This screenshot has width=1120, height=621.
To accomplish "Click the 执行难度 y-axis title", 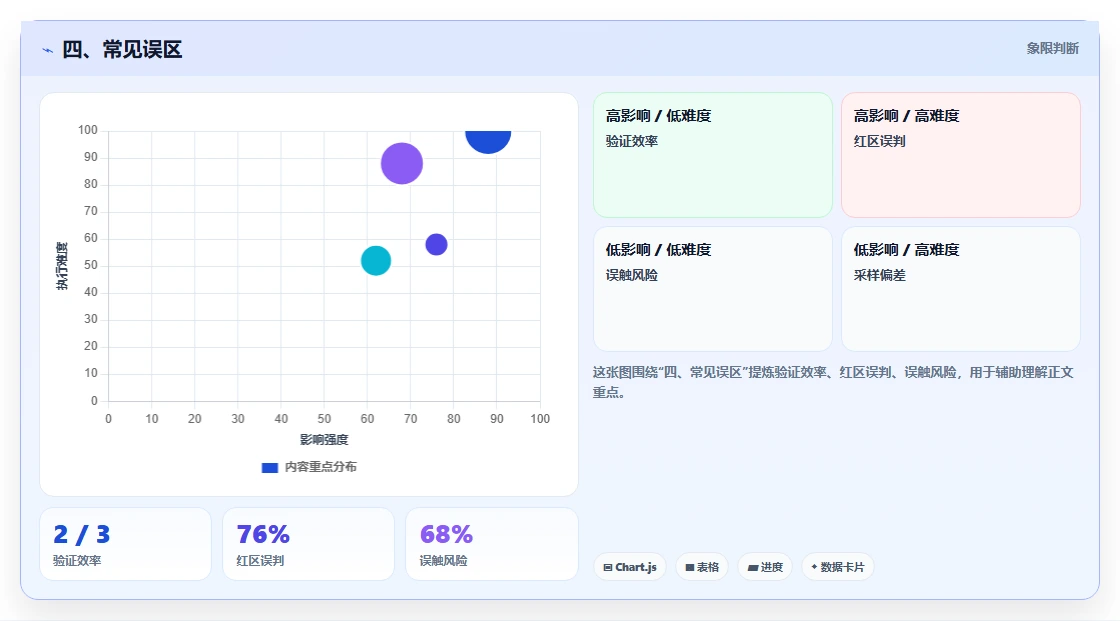I will click(62, 266).
